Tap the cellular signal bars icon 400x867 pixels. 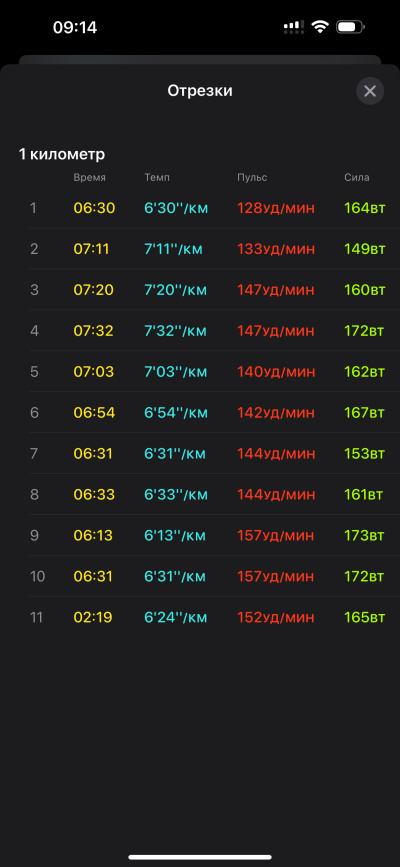pyautogui.click(x=294, y=27)
